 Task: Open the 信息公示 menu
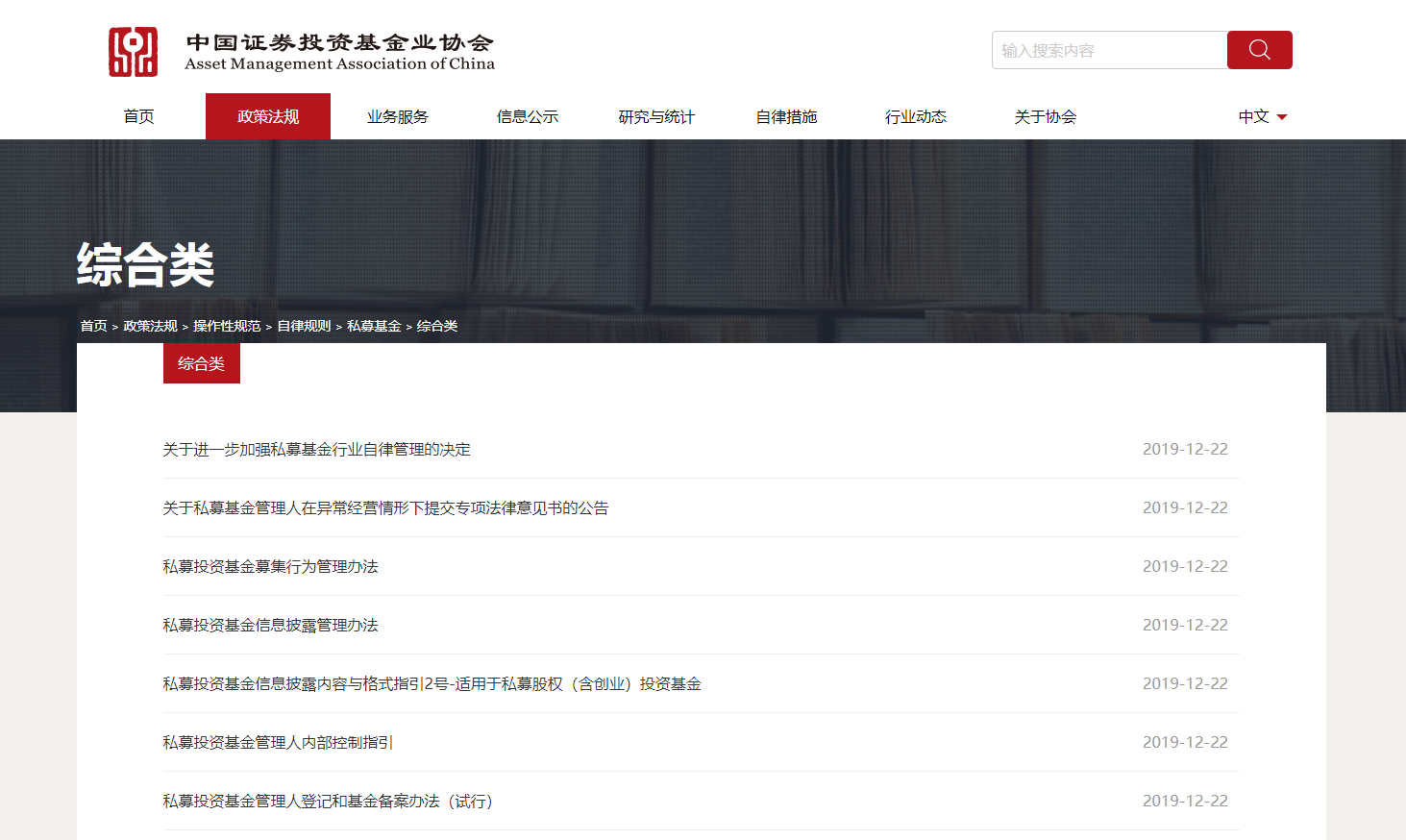coord(528,116)
